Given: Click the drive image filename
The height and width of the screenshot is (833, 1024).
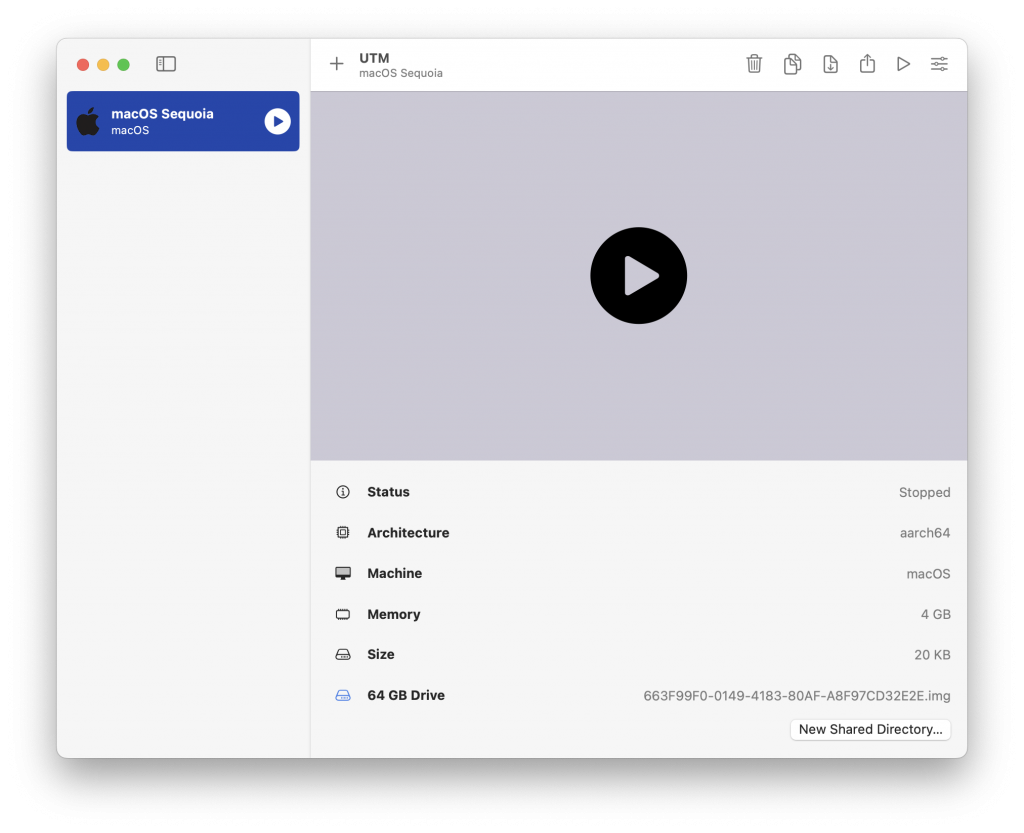Looking at the screenshot, I should [796, 695].
